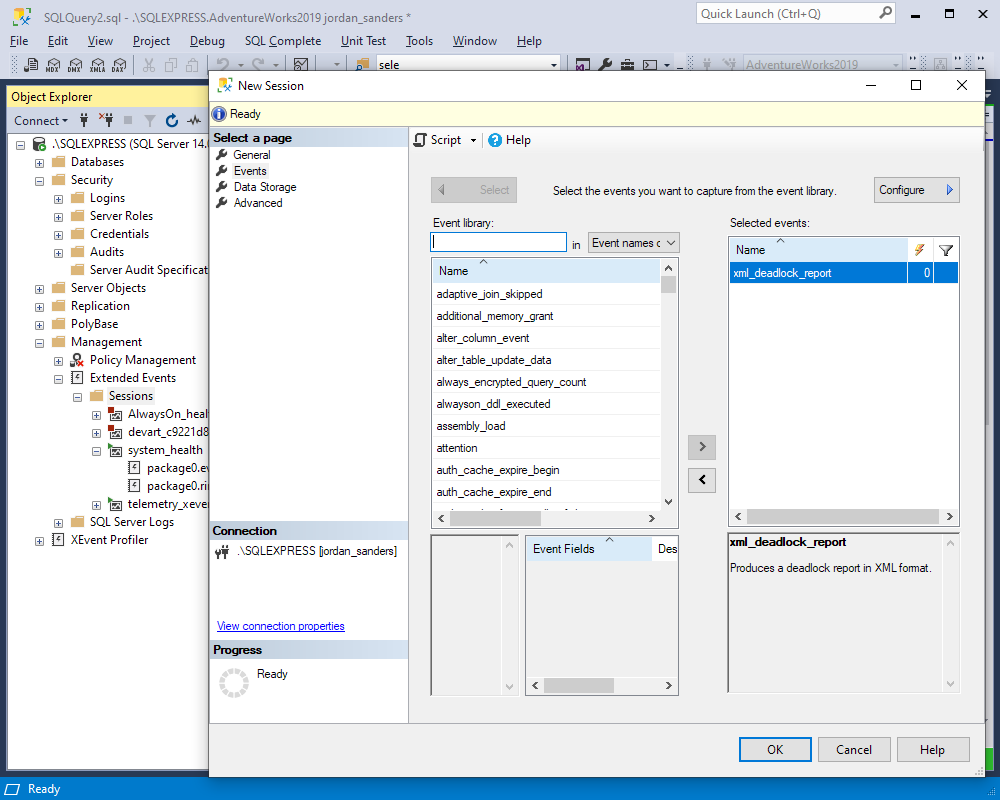Click the Help button at dialog bottom

tap(932, 750)
